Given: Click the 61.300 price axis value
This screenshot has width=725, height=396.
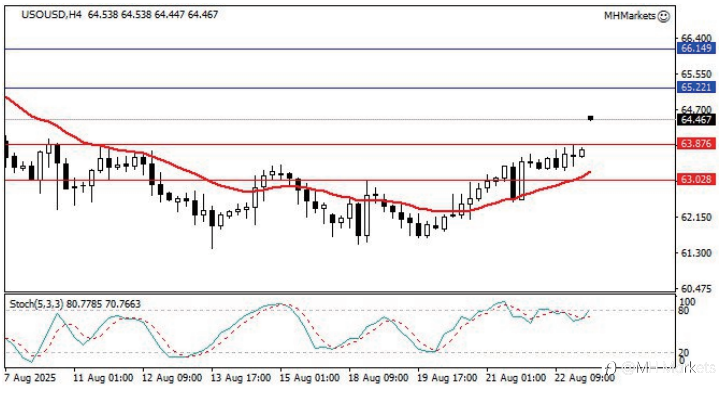Looking at the screenshot, I should pos(696,253).
